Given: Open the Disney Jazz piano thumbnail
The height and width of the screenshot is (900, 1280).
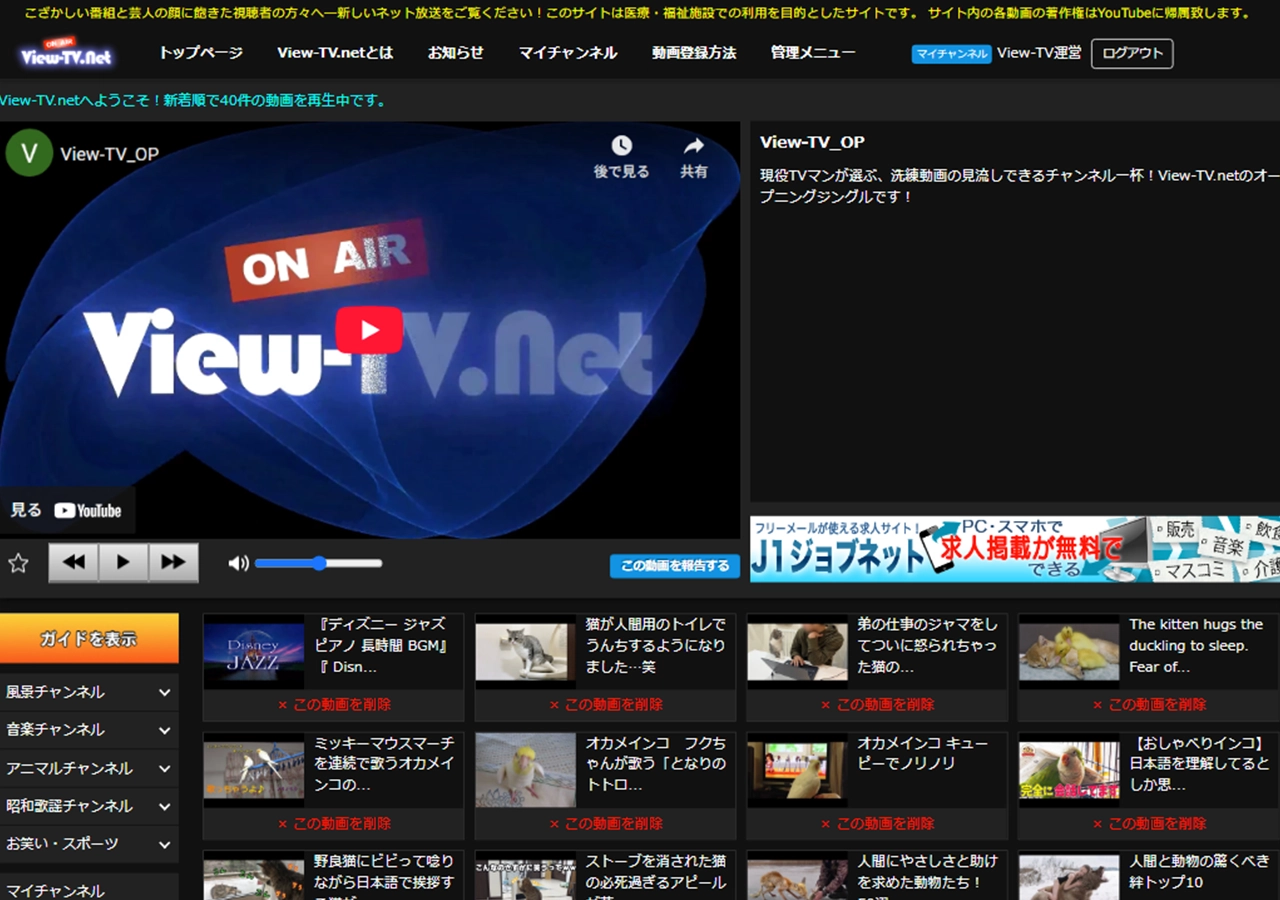Looking at the screenshot, I should (x=254, y=652).
